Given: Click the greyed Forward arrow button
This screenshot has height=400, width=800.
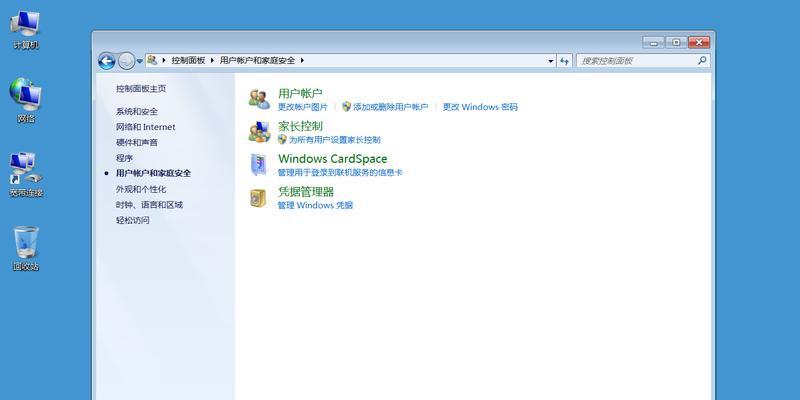Looking at the screenshot, I should tap(126, 61).
